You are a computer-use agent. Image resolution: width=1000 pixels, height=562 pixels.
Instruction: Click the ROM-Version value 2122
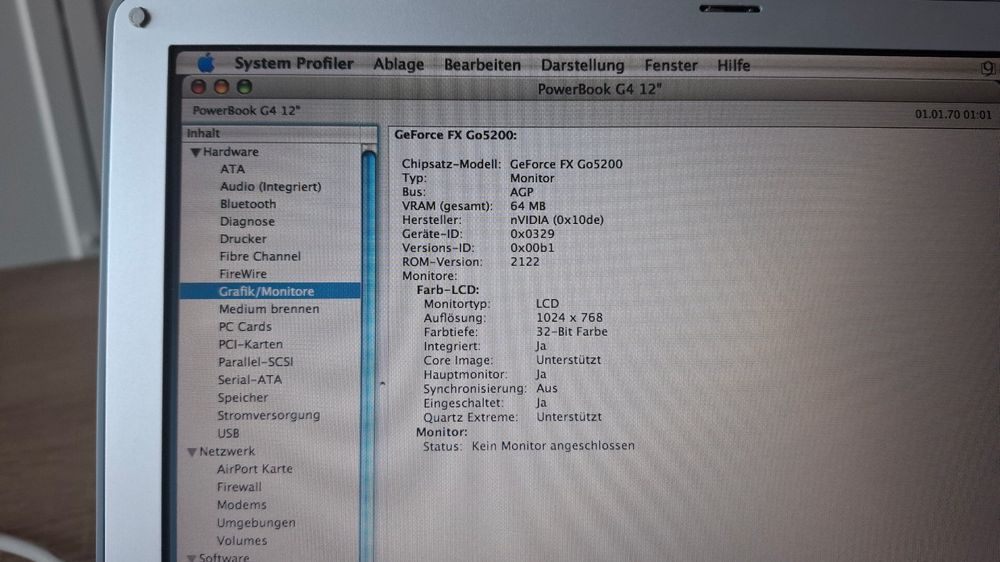pyautogui.click(x=525, y=262)
